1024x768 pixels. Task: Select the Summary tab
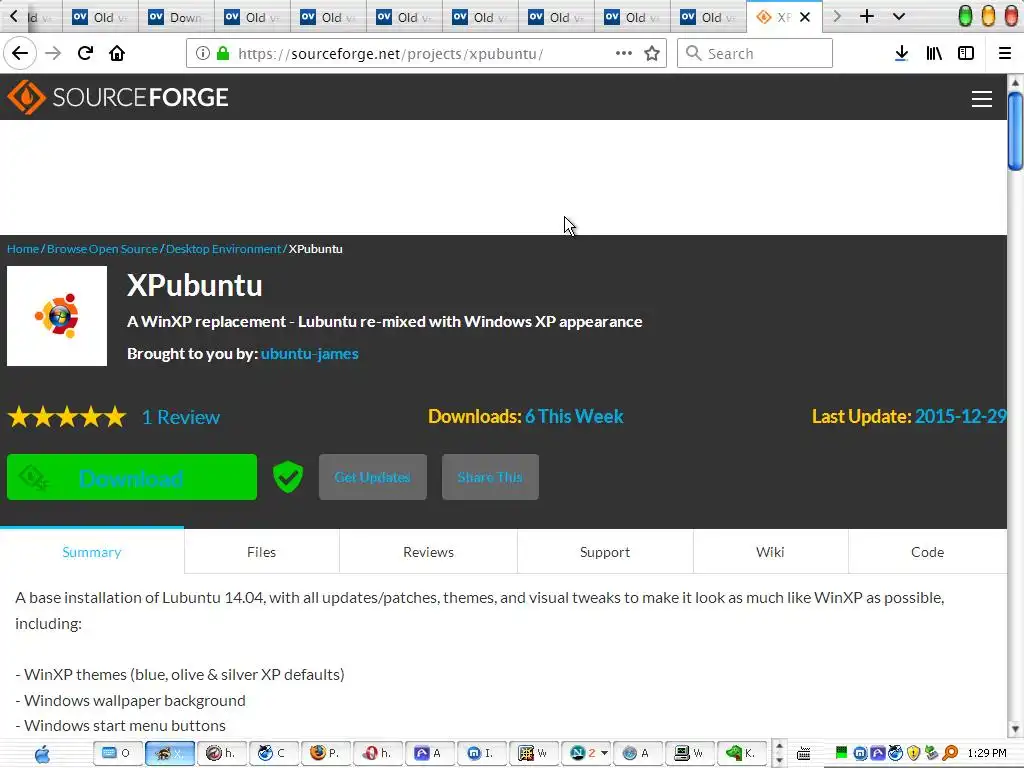[92, 552]
